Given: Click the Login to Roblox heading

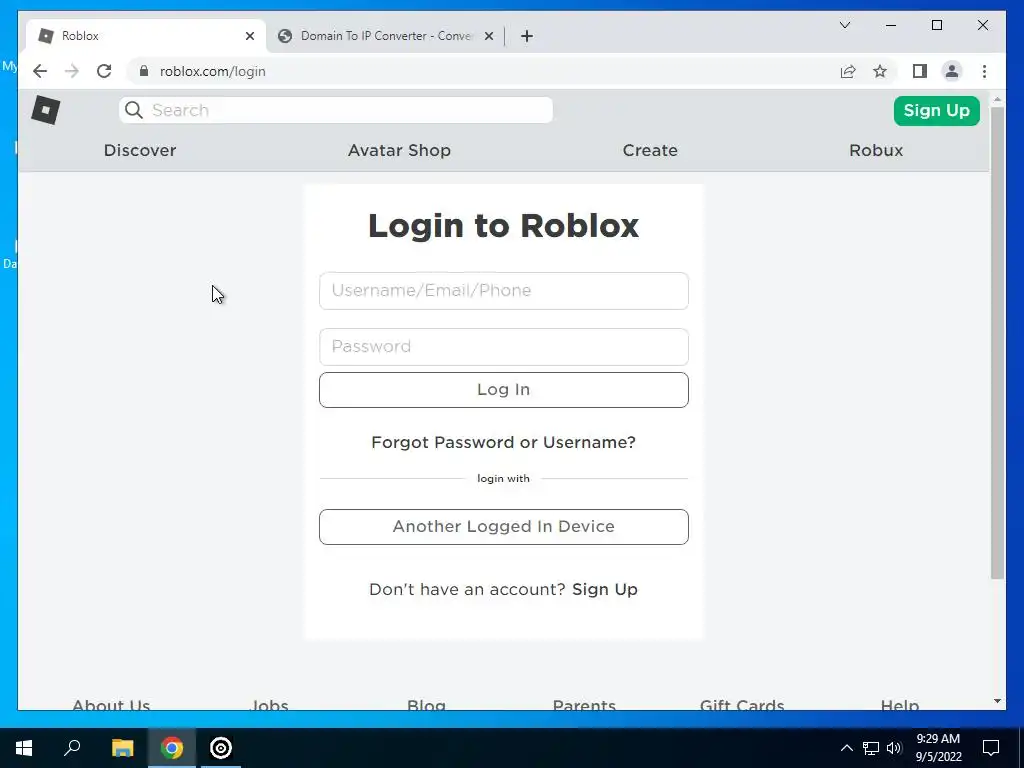Looking at the screenshot, I should click(x=504, y=226).
